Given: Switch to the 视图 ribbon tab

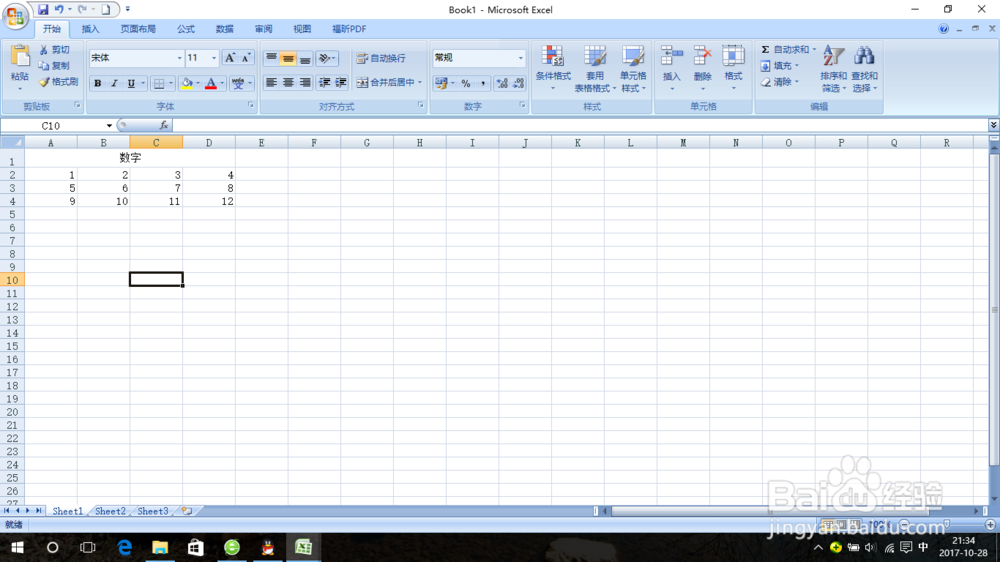Looking at the screenshot, I should click(x=302, y=29).
